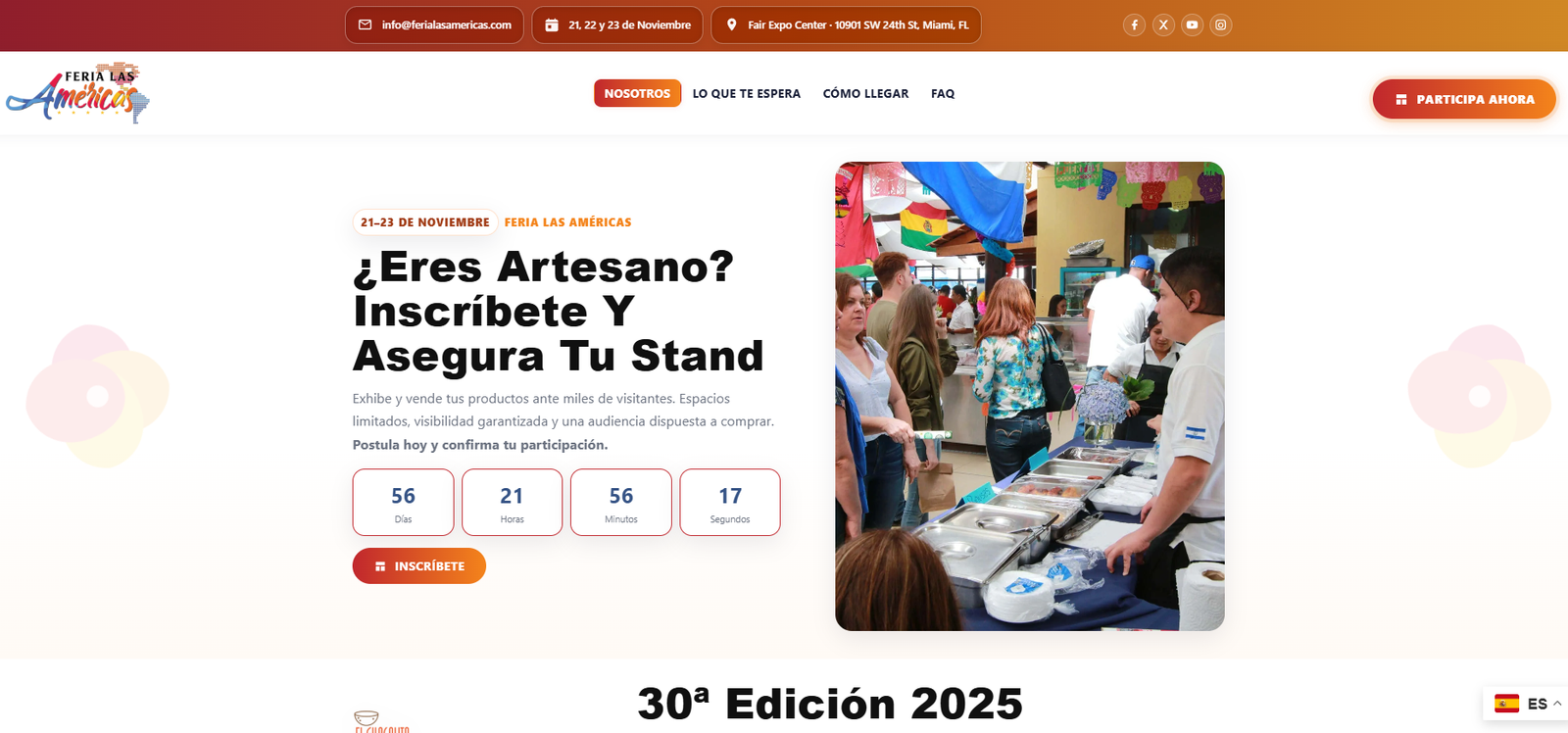
Task: Click the grid icon in Participa Ahora
Action: point(1401,100)
